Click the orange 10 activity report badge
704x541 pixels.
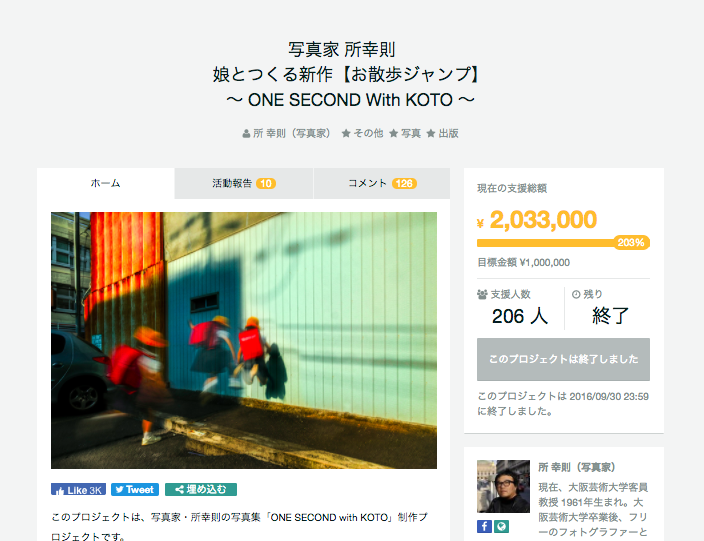point(266,184)
